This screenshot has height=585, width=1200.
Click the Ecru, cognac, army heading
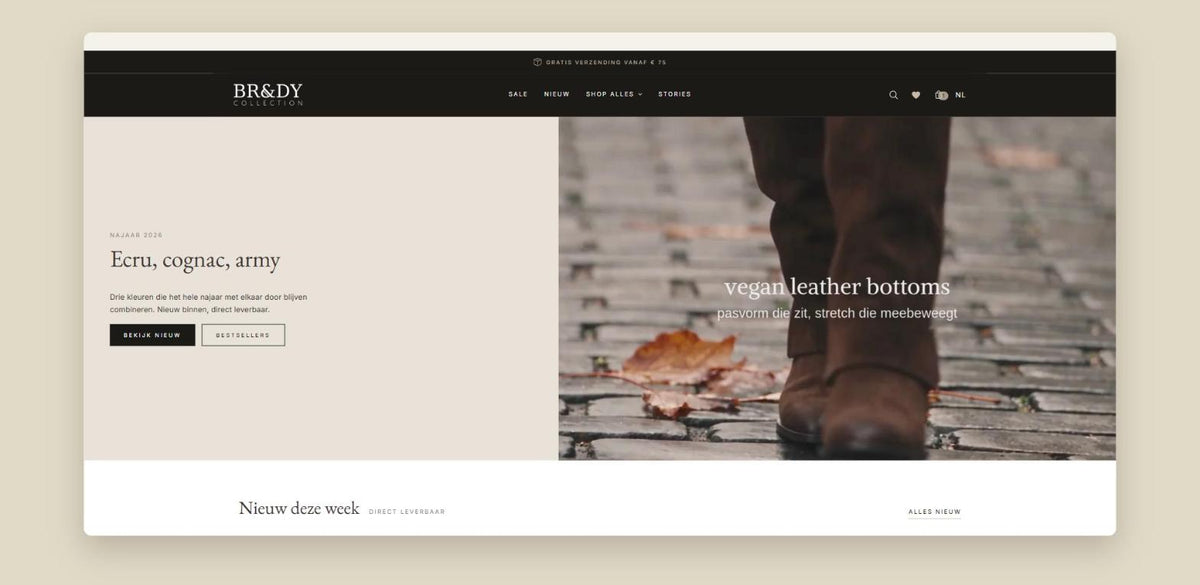[x=195, y=260]
